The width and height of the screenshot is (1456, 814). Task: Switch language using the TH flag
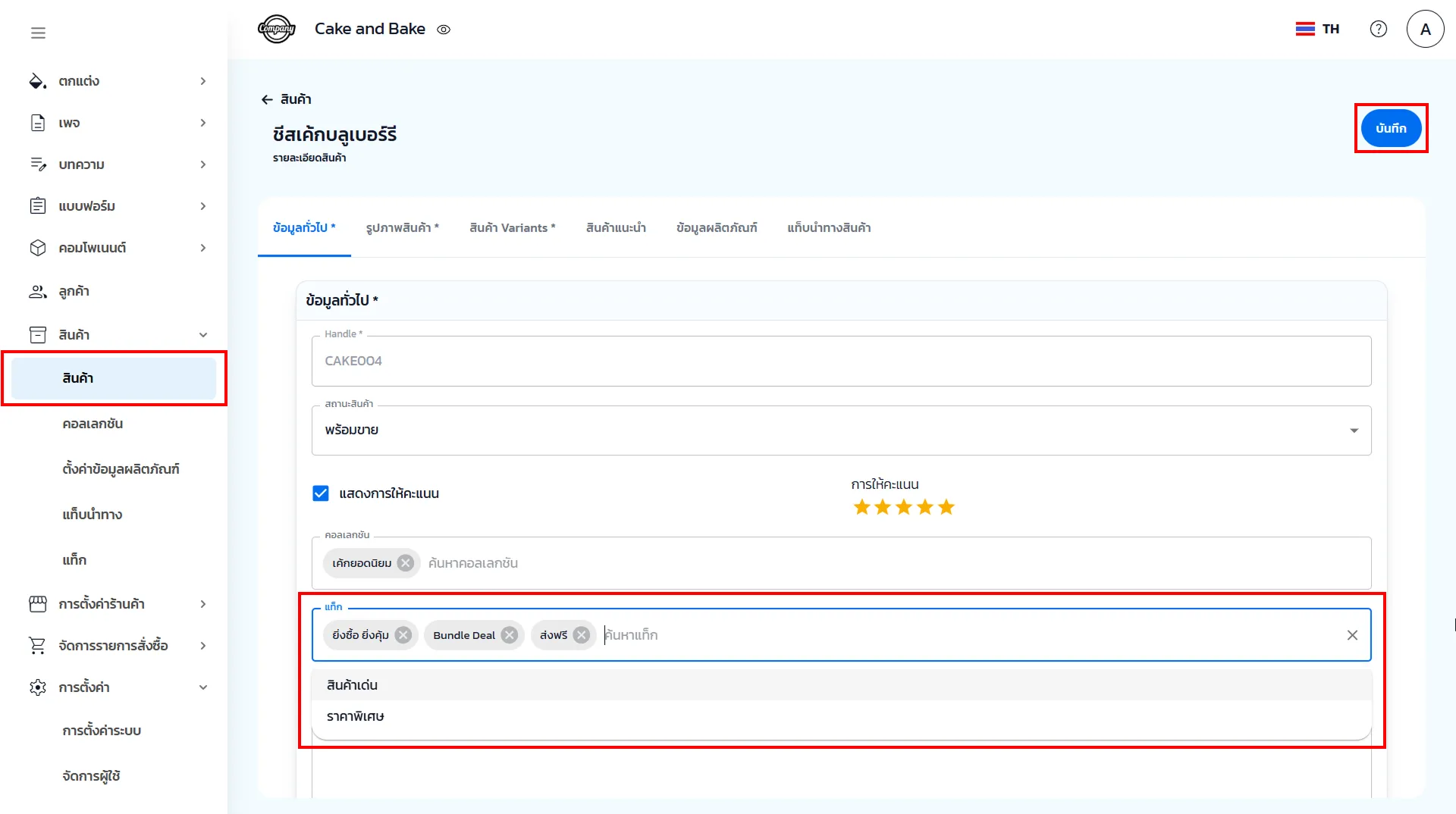point(1317,29)
